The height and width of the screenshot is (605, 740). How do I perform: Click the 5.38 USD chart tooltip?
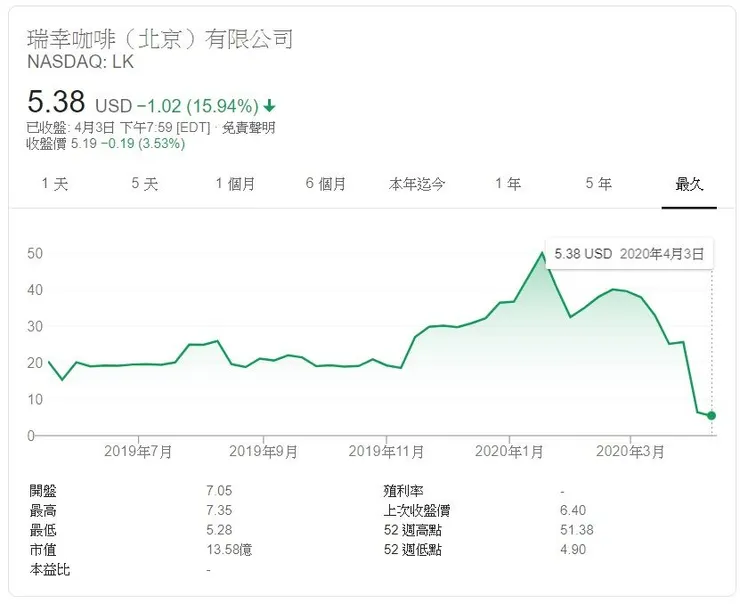(629, 254)
